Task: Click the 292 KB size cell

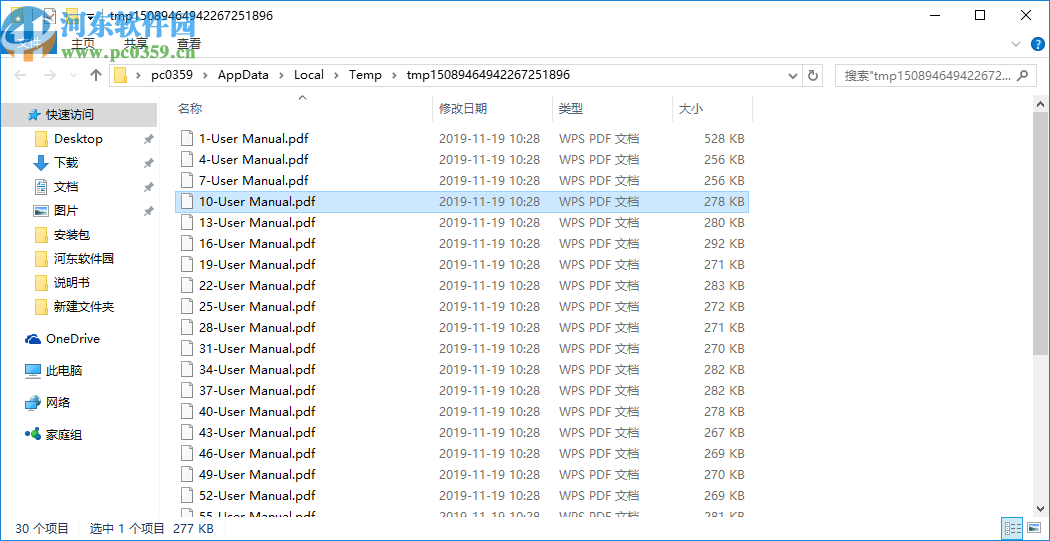Action: [x=725, y=244]
